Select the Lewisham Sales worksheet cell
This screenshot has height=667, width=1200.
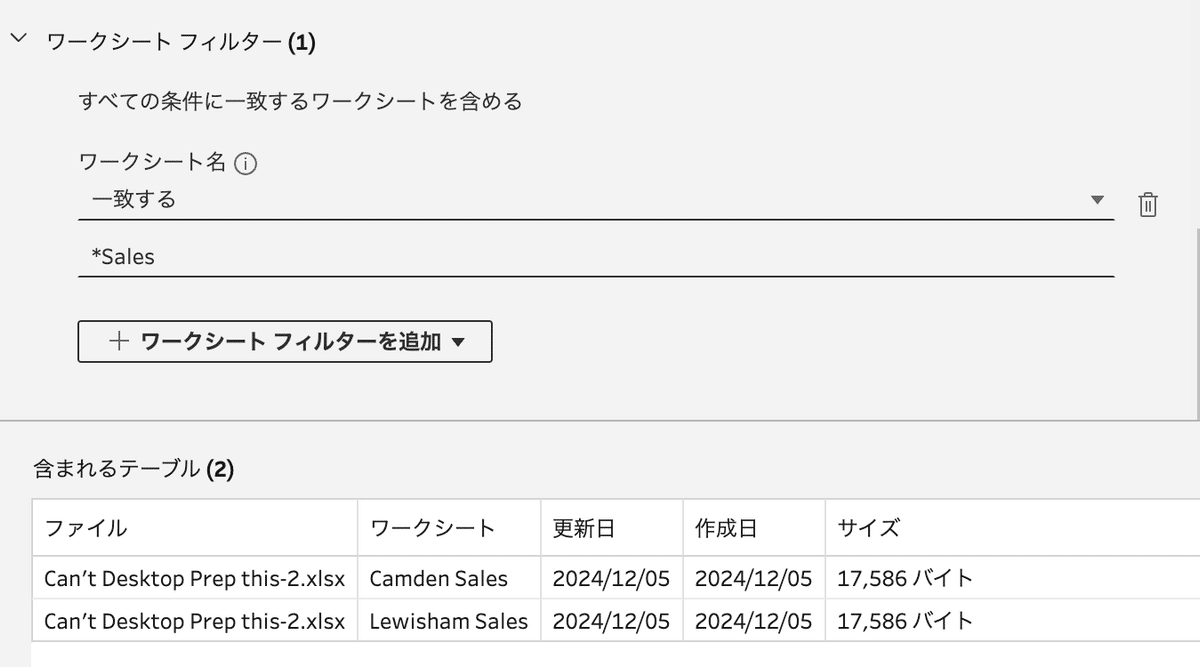point(449,621)
